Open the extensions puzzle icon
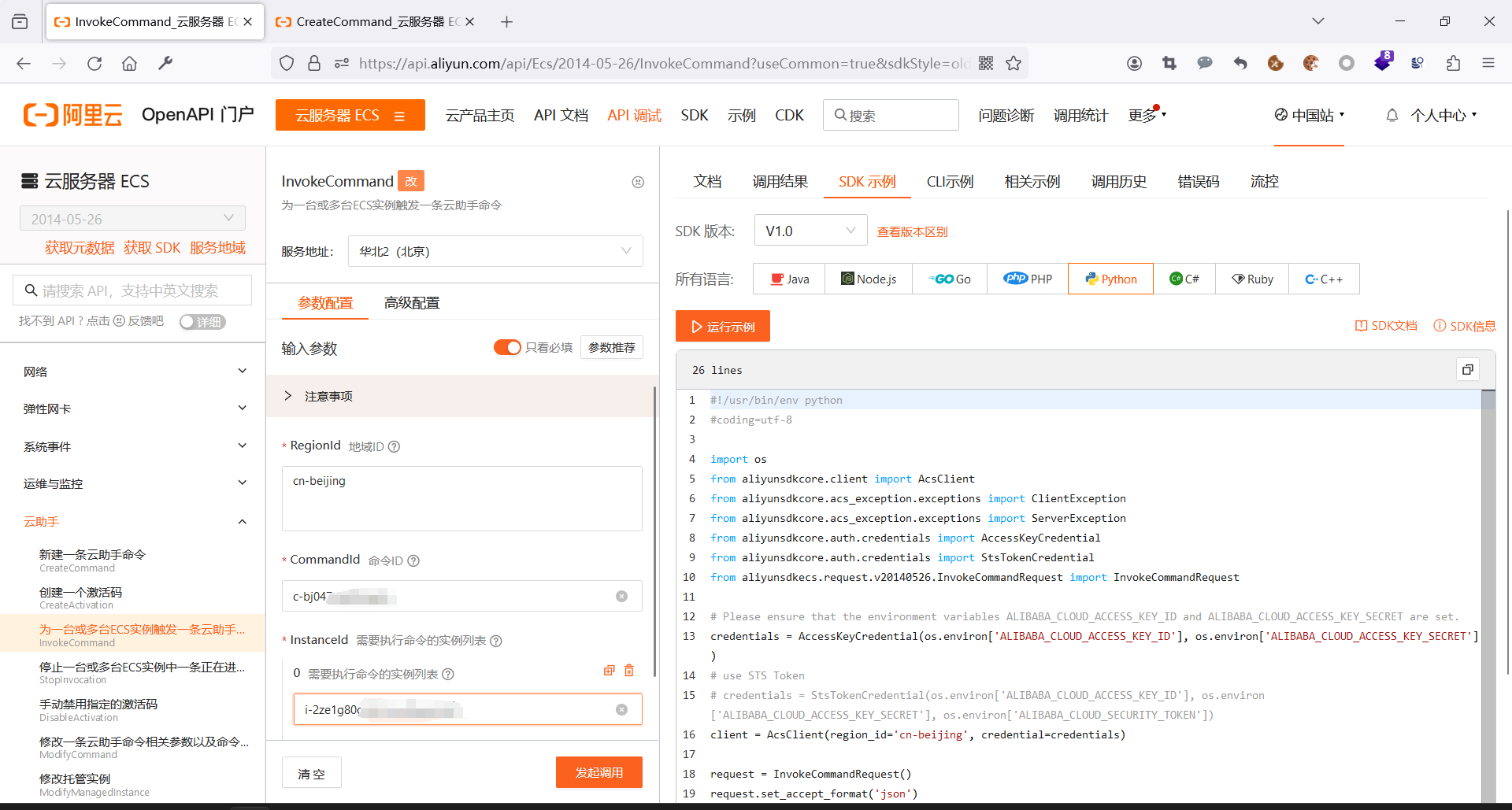 tap(1453, 64)
